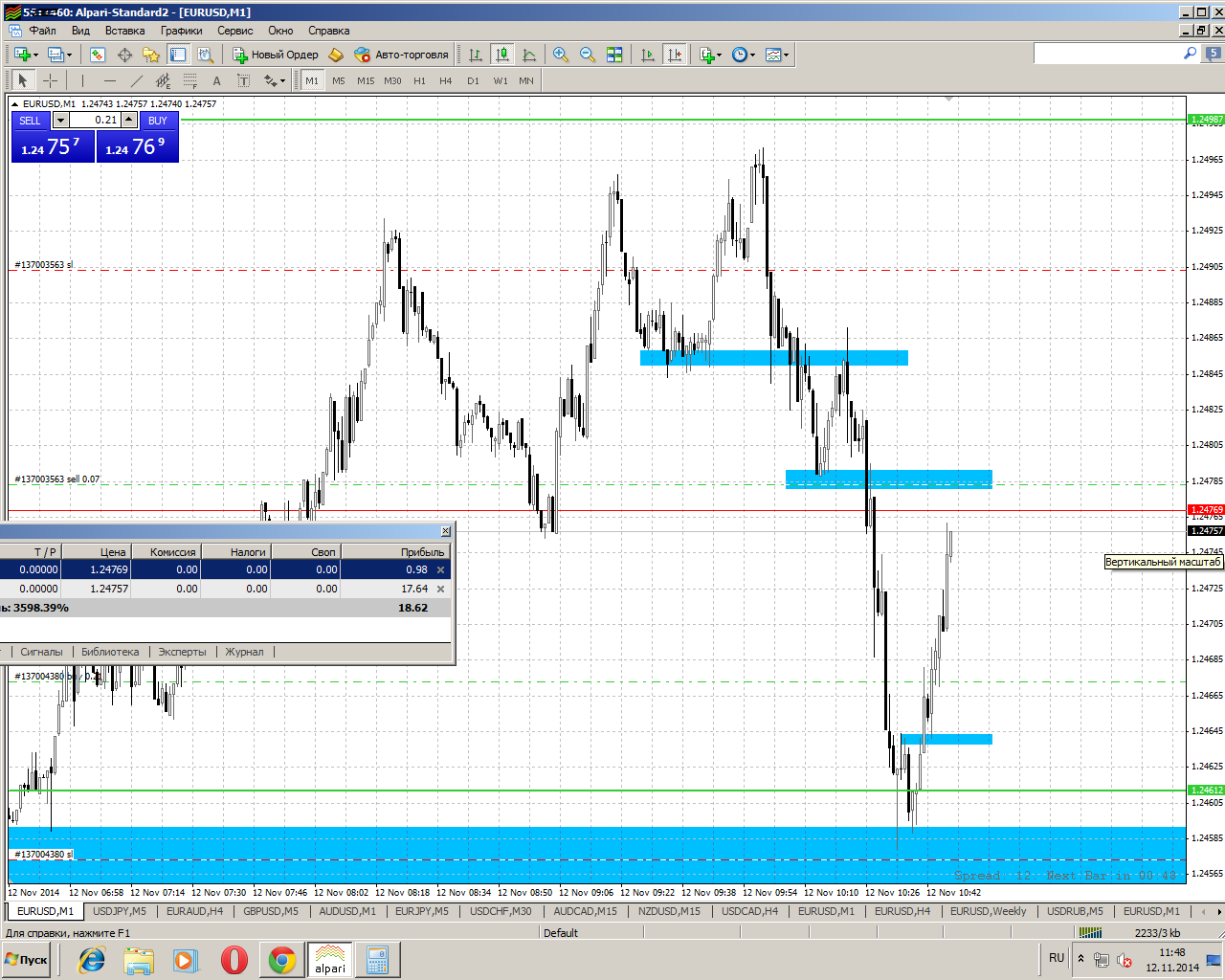Open the Журнал terminal tab
The image size is (1225, 980).
click(244, 652)
